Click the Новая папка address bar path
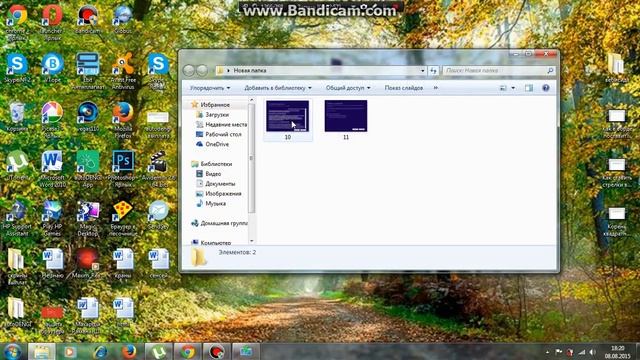 point(250,71)
